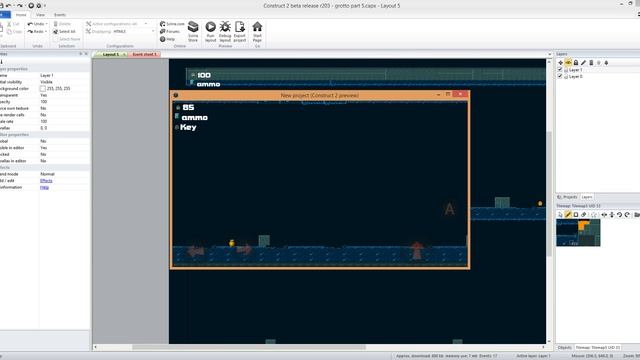
Task: Click the Cut ribbon button
Action: pos(13,24)
